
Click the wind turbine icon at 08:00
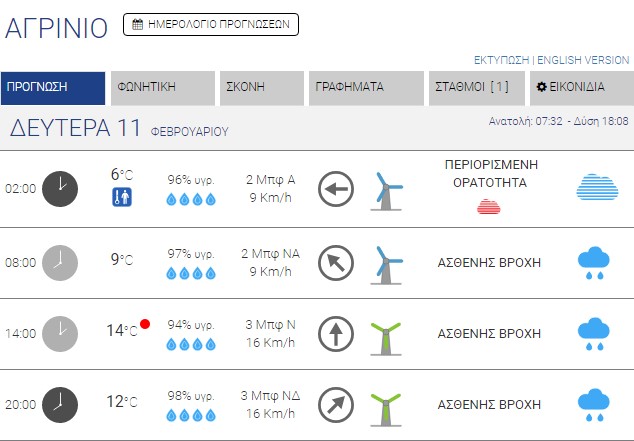pos(387,263)
